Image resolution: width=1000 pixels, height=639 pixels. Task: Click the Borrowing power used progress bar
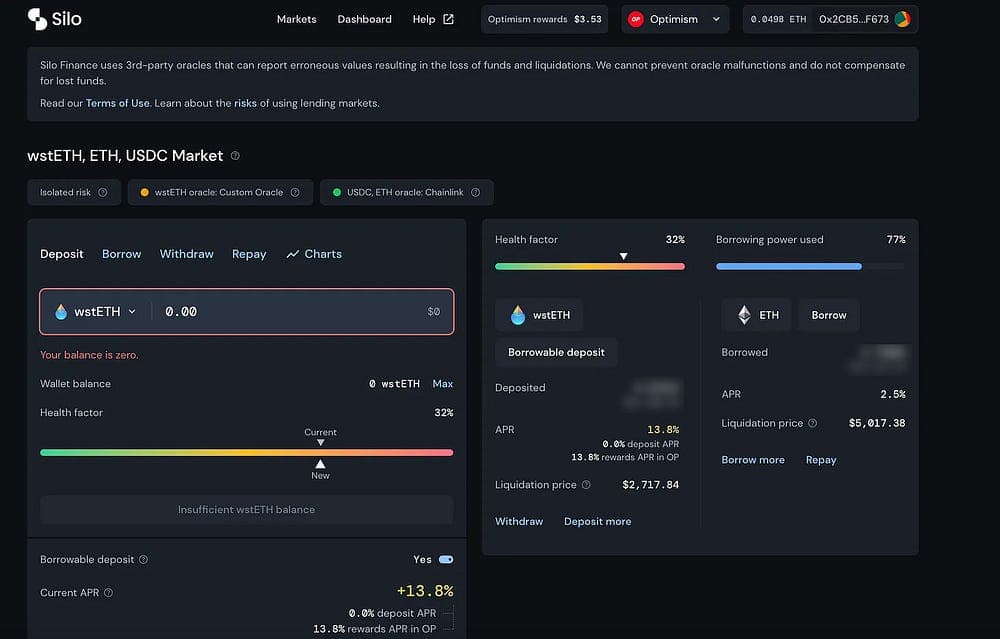[x=811, y=267]
